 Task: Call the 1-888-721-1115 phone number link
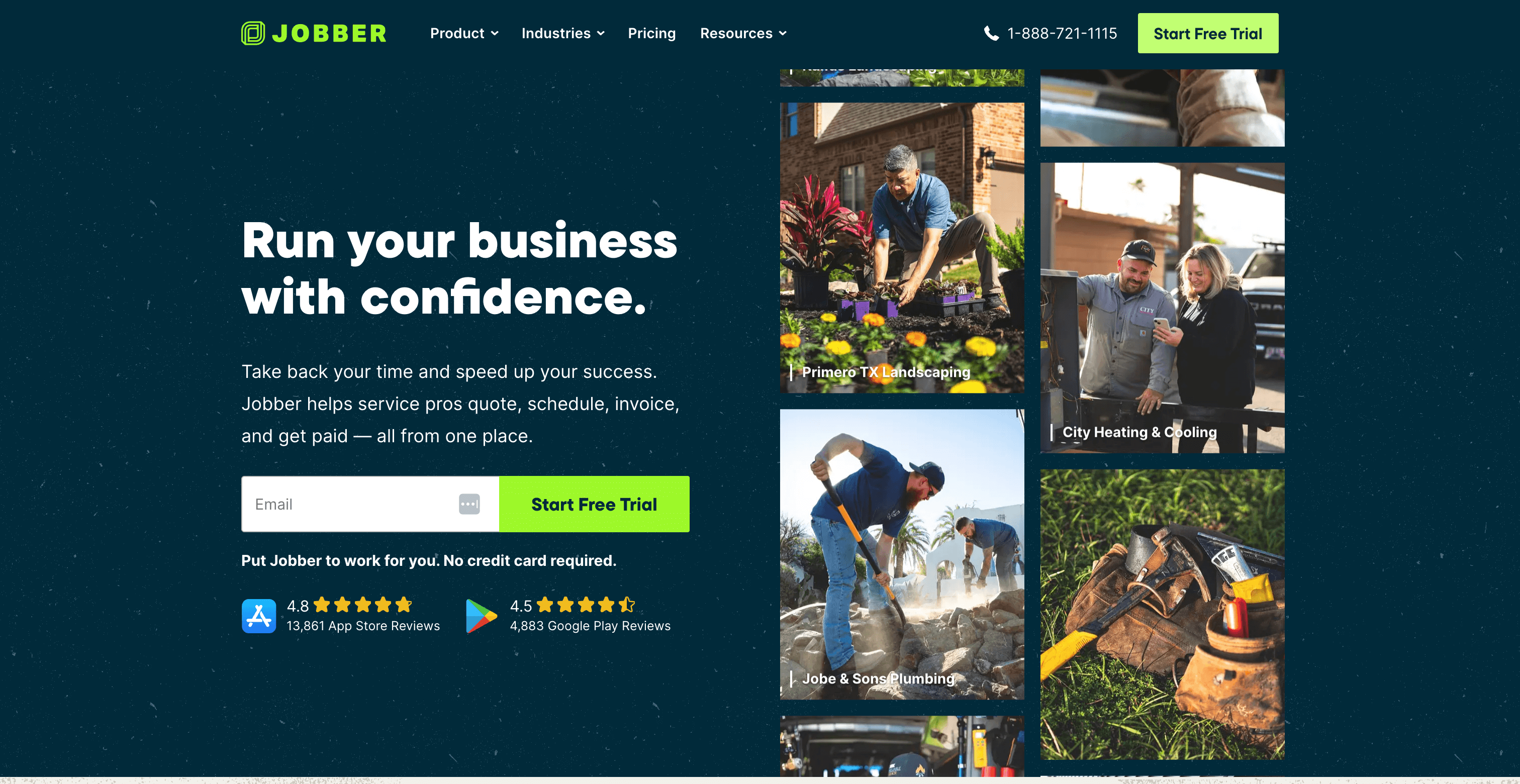[x=1062, y=33]
